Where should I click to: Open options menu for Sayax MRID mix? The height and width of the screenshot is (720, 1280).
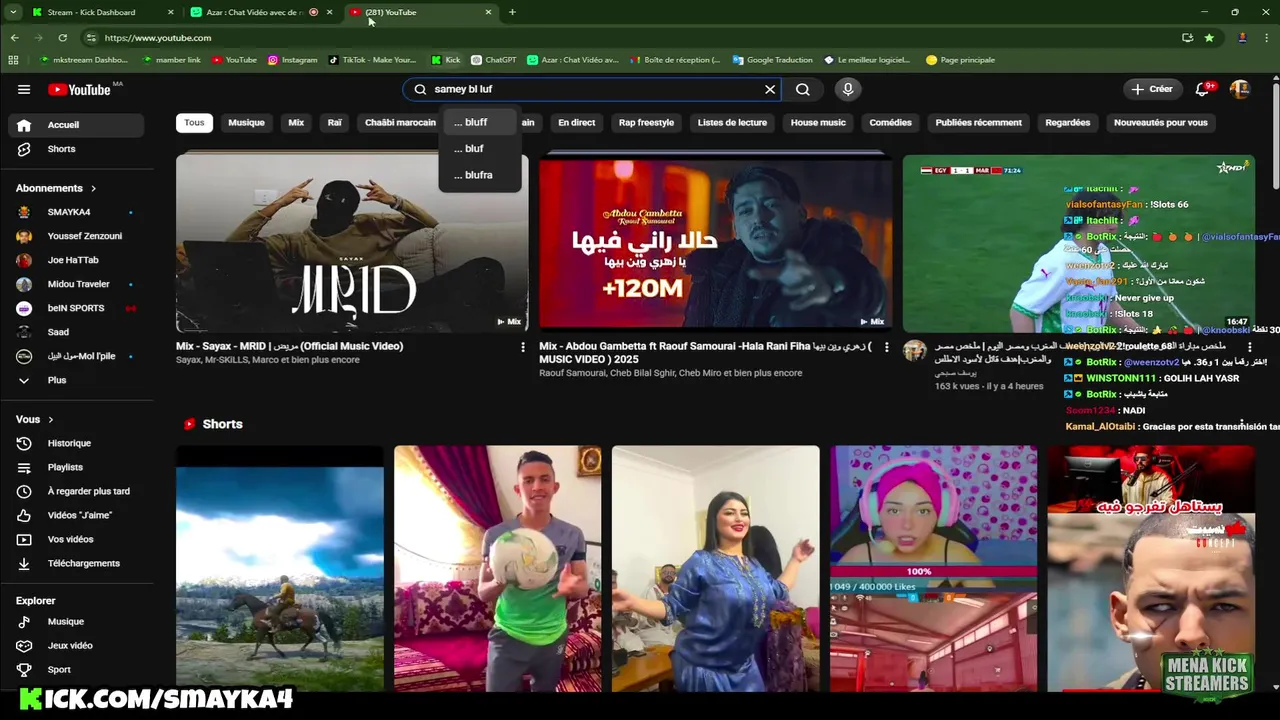pyautogui.click(x=522, y=347)
